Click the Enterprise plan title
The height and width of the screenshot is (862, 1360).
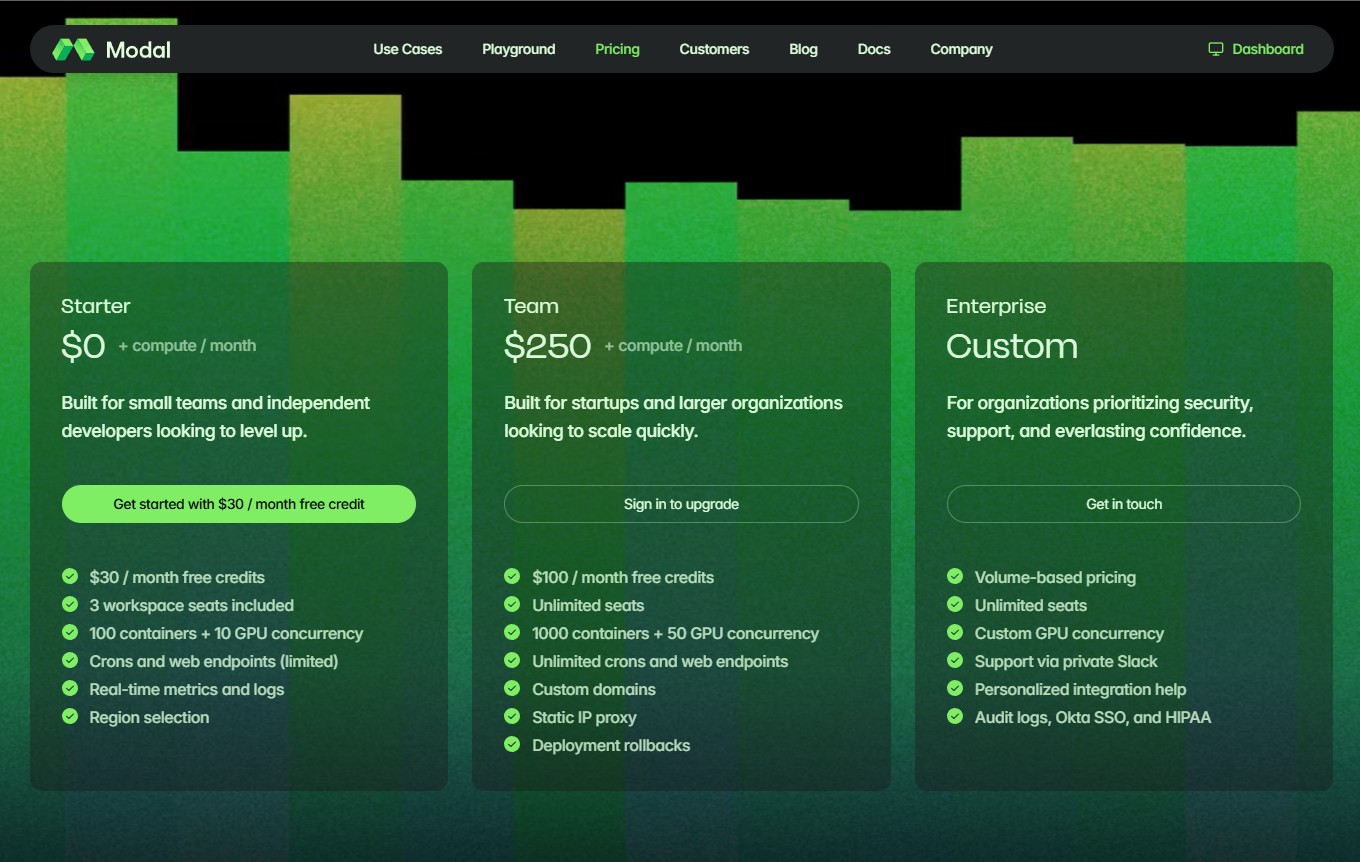pos(996,306)
